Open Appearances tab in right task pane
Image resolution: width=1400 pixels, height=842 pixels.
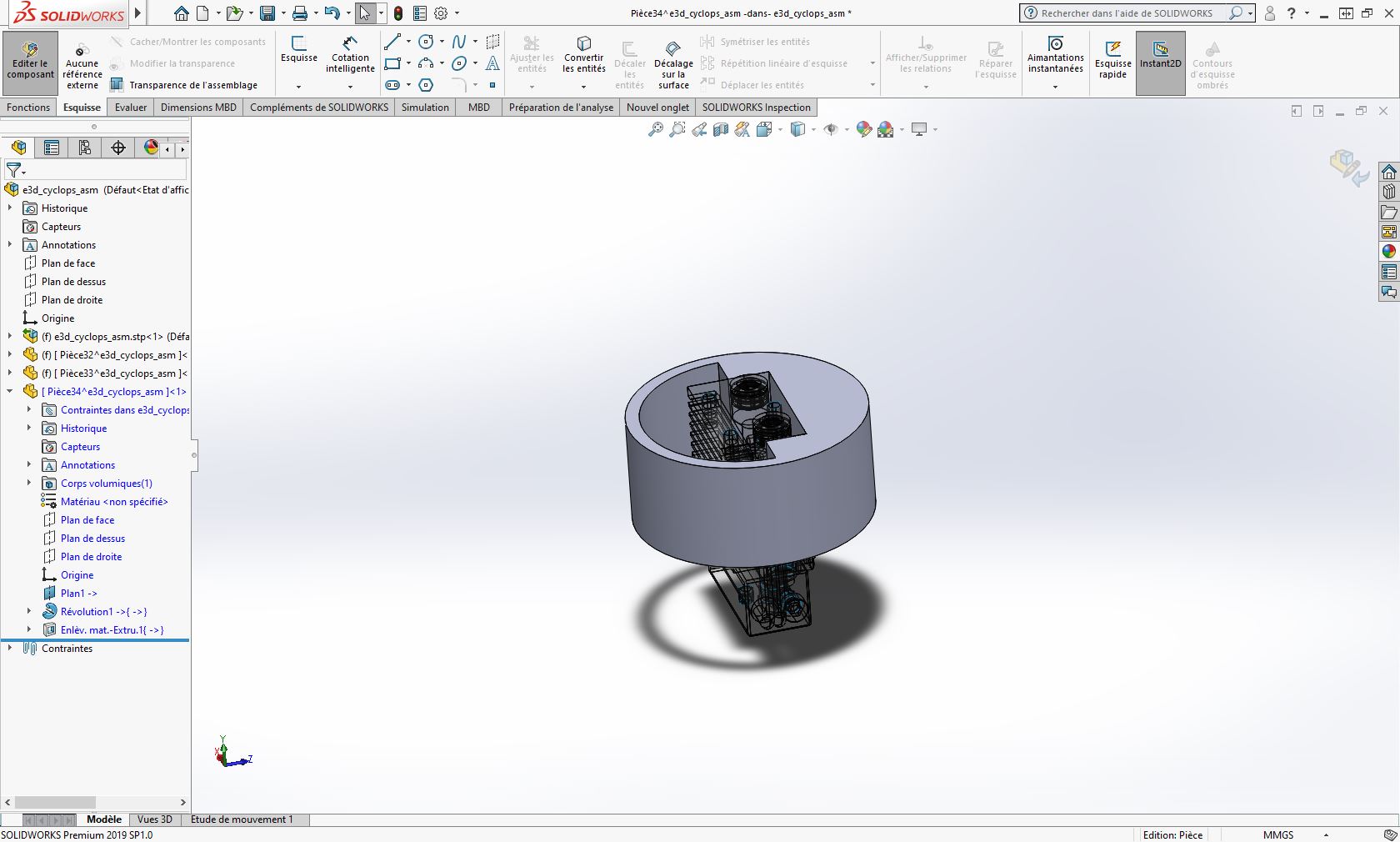1388,252
